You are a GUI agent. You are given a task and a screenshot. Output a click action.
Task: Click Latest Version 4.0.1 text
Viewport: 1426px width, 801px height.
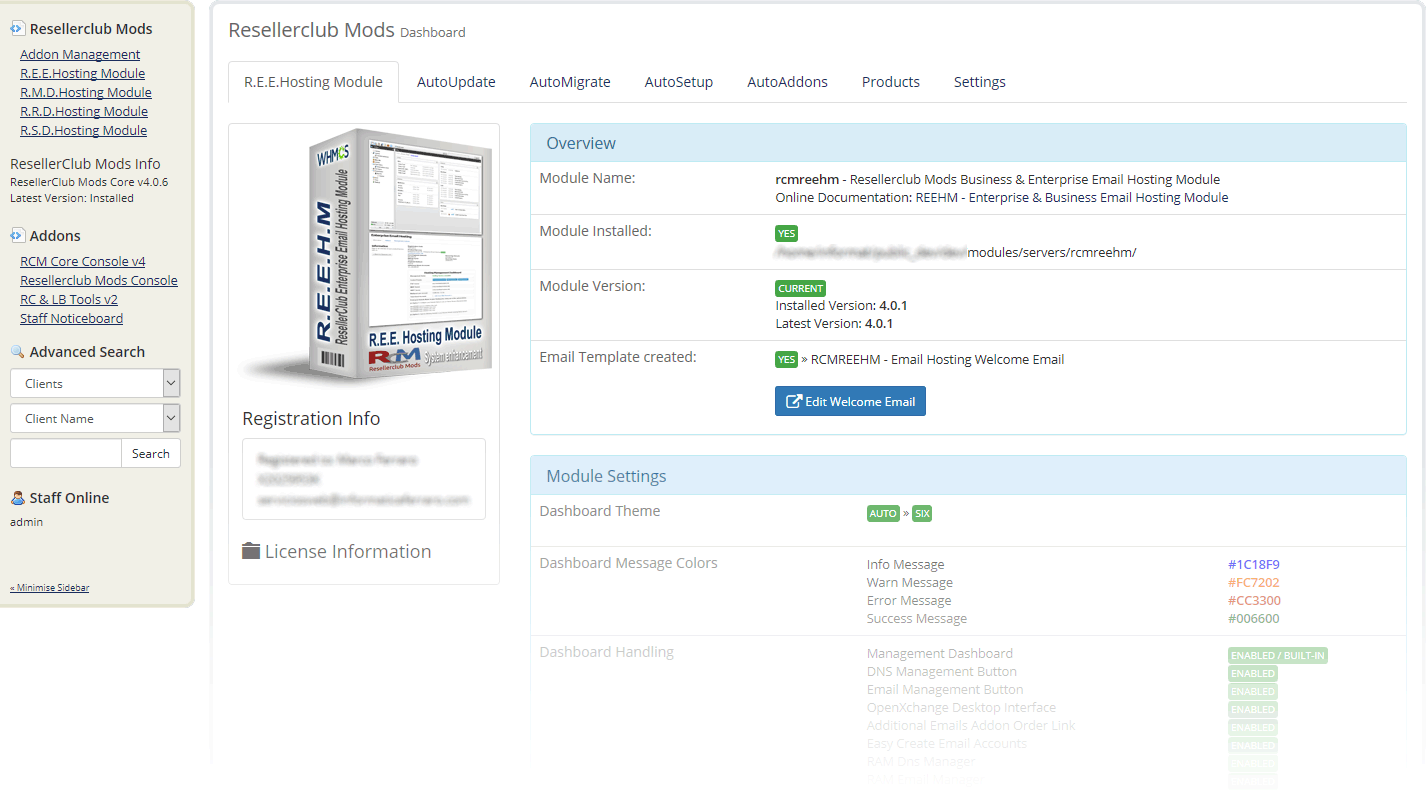click(x=834, y=323)
